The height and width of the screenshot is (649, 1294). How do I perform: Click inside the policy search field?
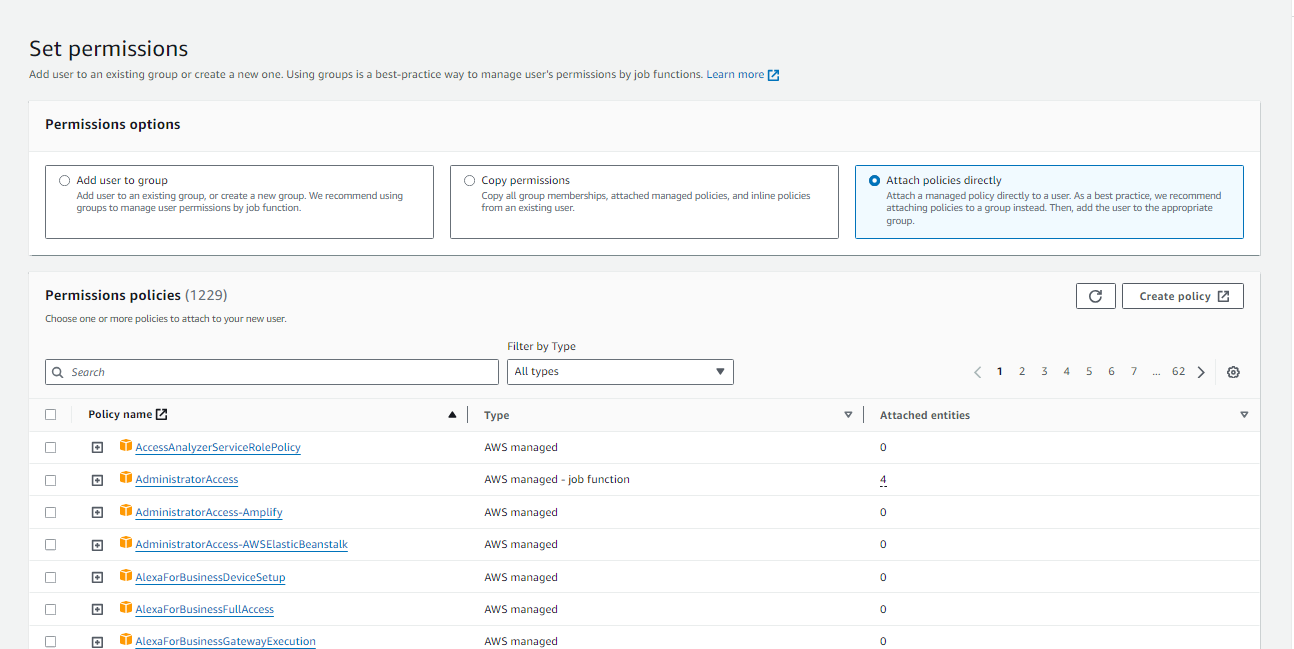click(x=270, y=371)
